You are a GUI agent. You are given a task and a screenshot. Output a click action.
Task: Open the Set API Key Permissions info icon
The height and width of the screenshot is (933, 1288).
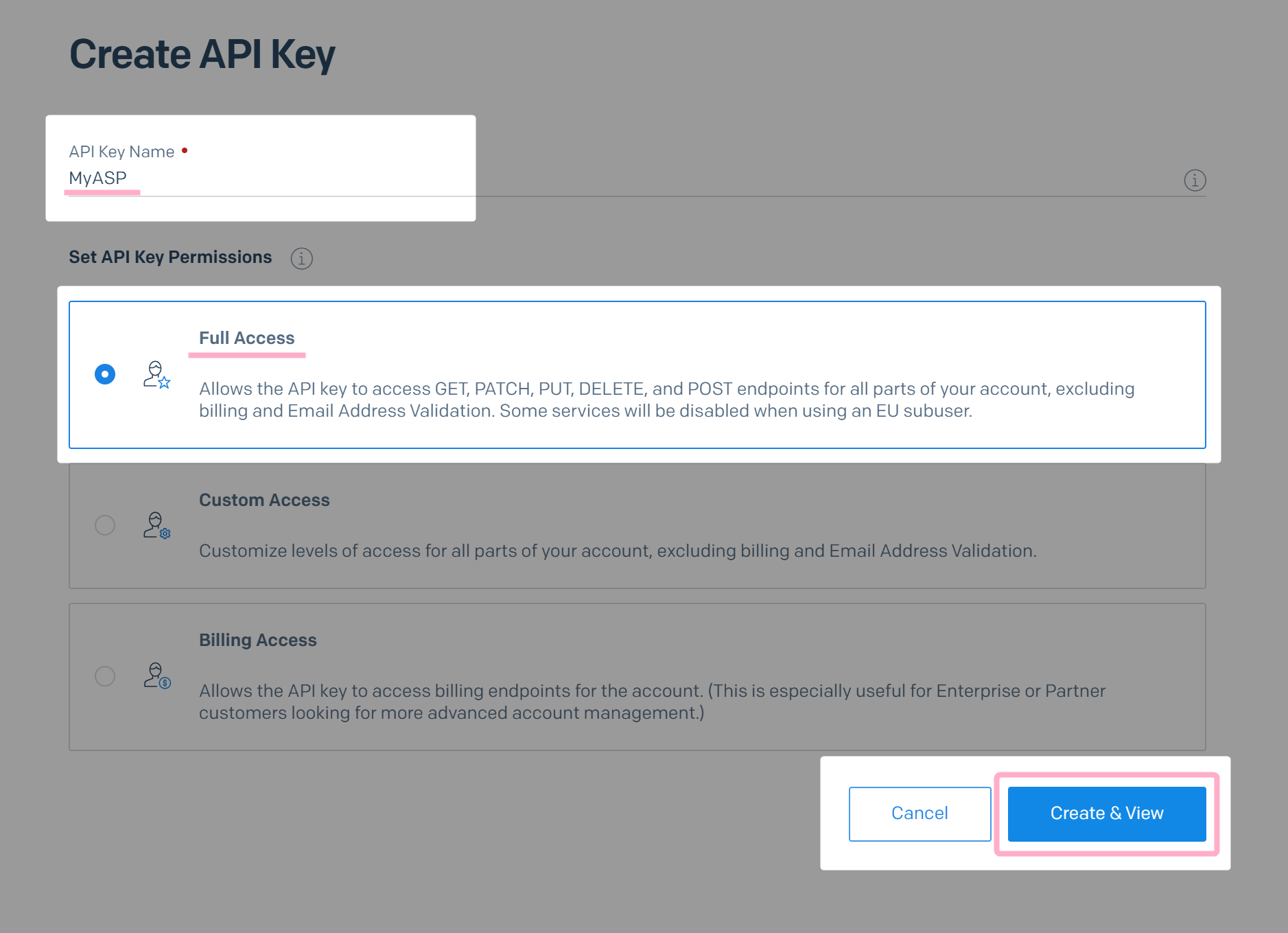(301, 258)
